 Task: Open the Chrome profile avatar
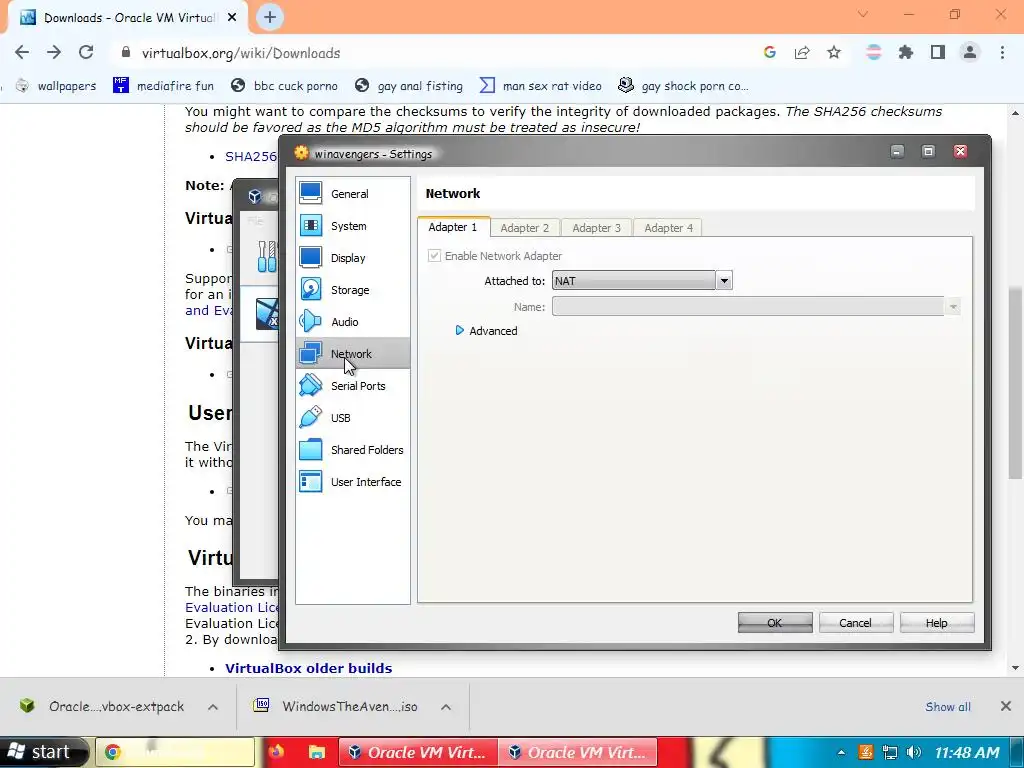point(969,52)
